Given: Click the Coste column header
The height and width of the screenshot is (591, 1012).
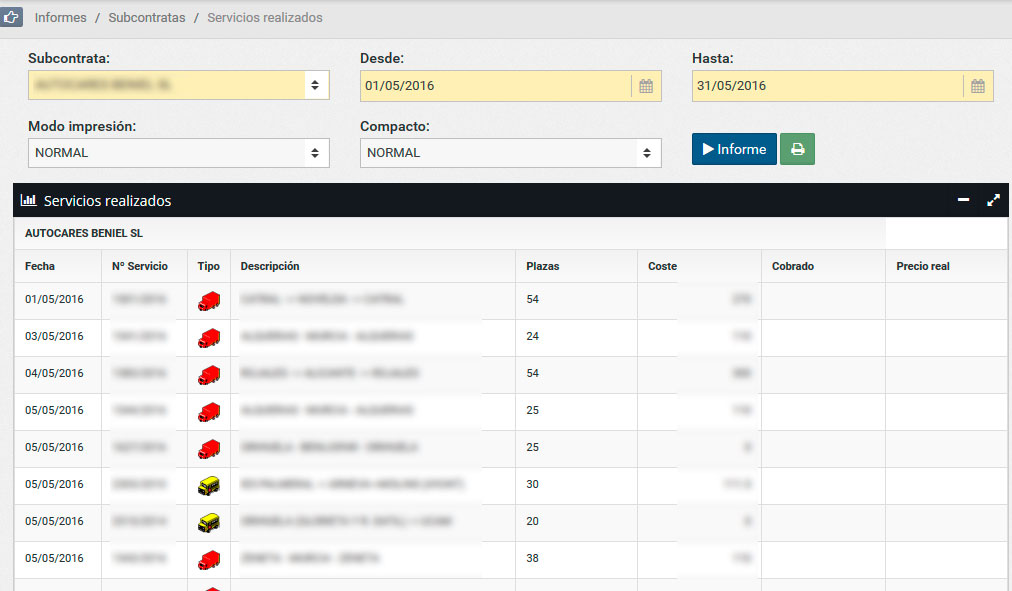Looking at the screenshot, I should click(x=662, y=266).
